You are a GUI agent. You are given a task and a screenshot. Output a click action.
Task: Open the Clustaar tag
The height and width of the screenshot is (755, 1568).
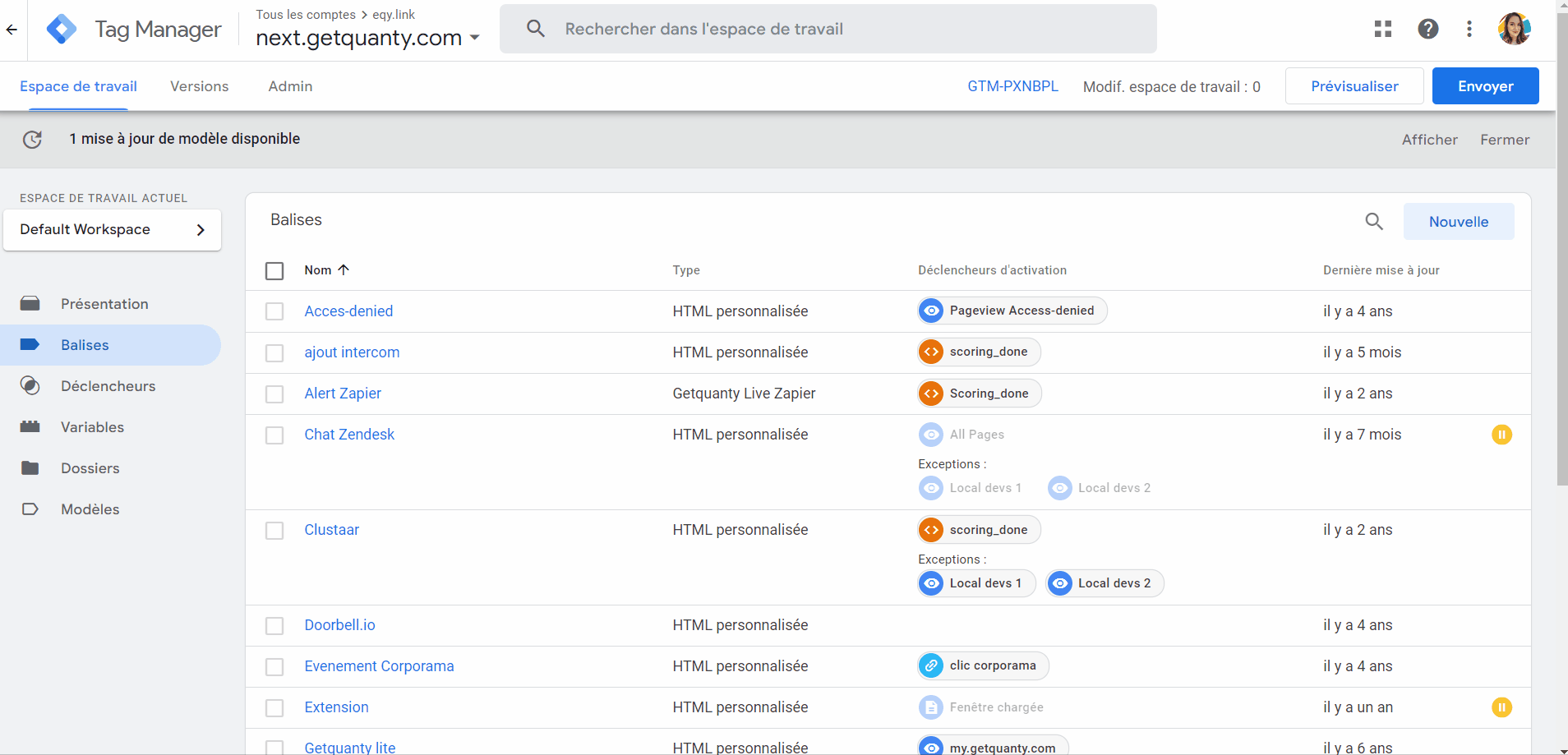click(x=331, y=530)
